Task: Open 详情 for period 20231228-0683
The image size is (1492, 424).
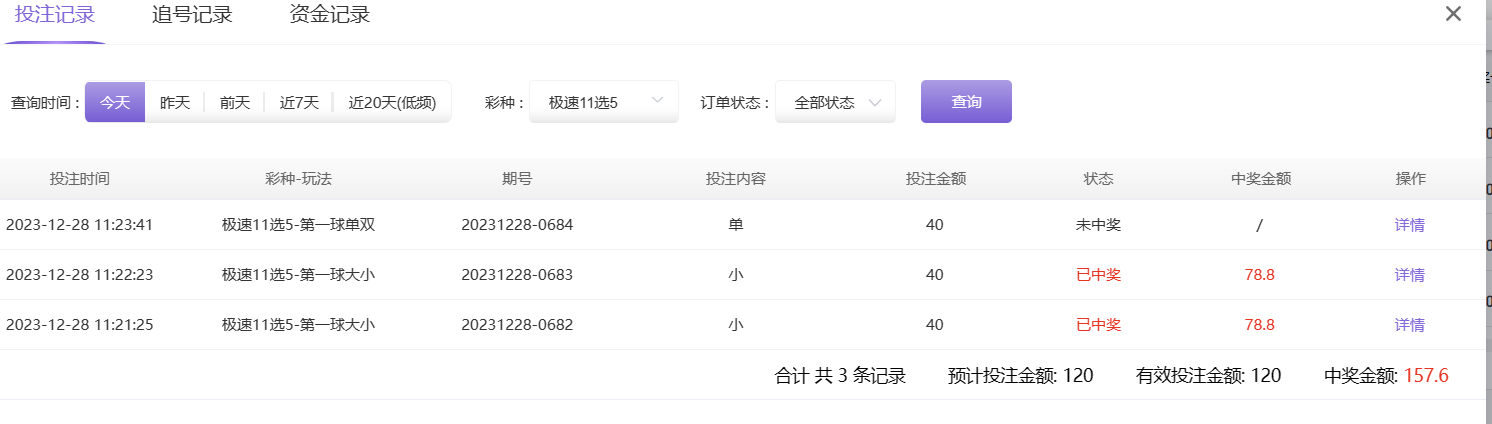Action: coord(1409,275)
